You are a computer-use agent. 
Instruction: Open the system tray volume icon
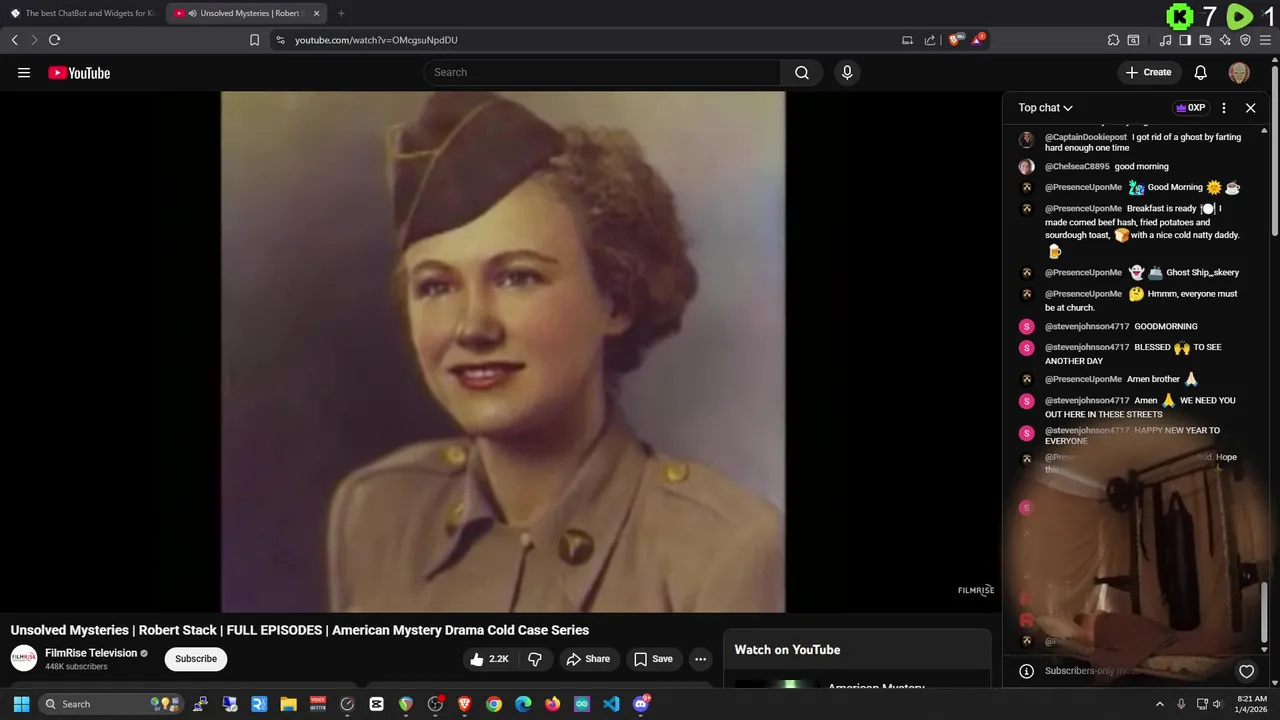click(1218, 704)
